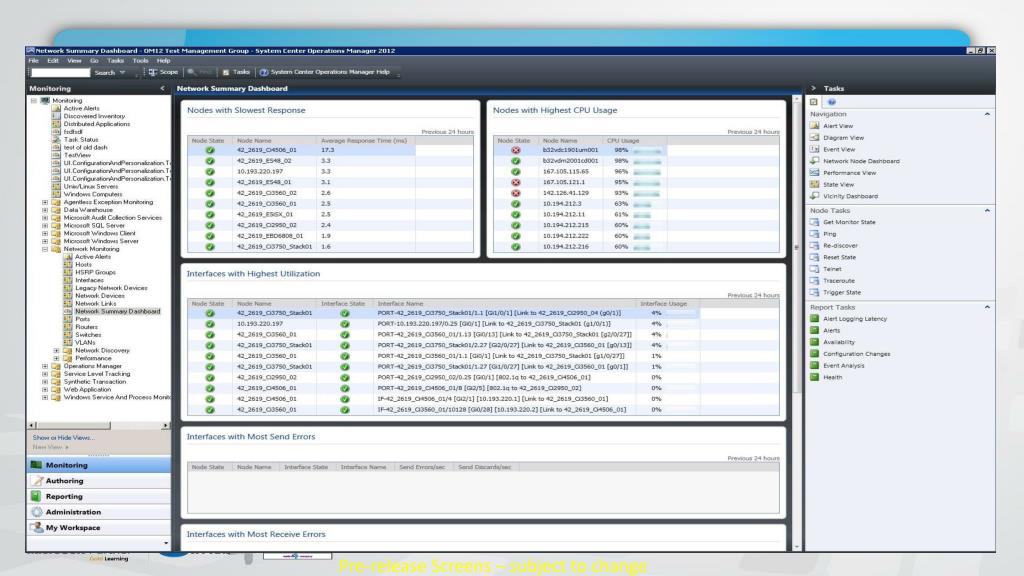Click the Reporting workspace icon

tap(37, 496)
